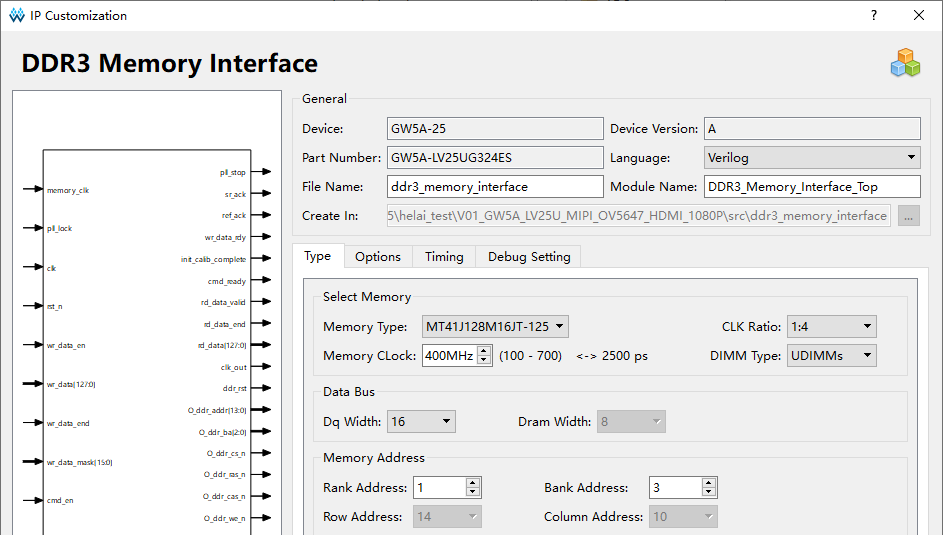Image resolution: width=943 pixels, height=535 pixels.
Task: Click the Create In path field
Action: [639, 216]
